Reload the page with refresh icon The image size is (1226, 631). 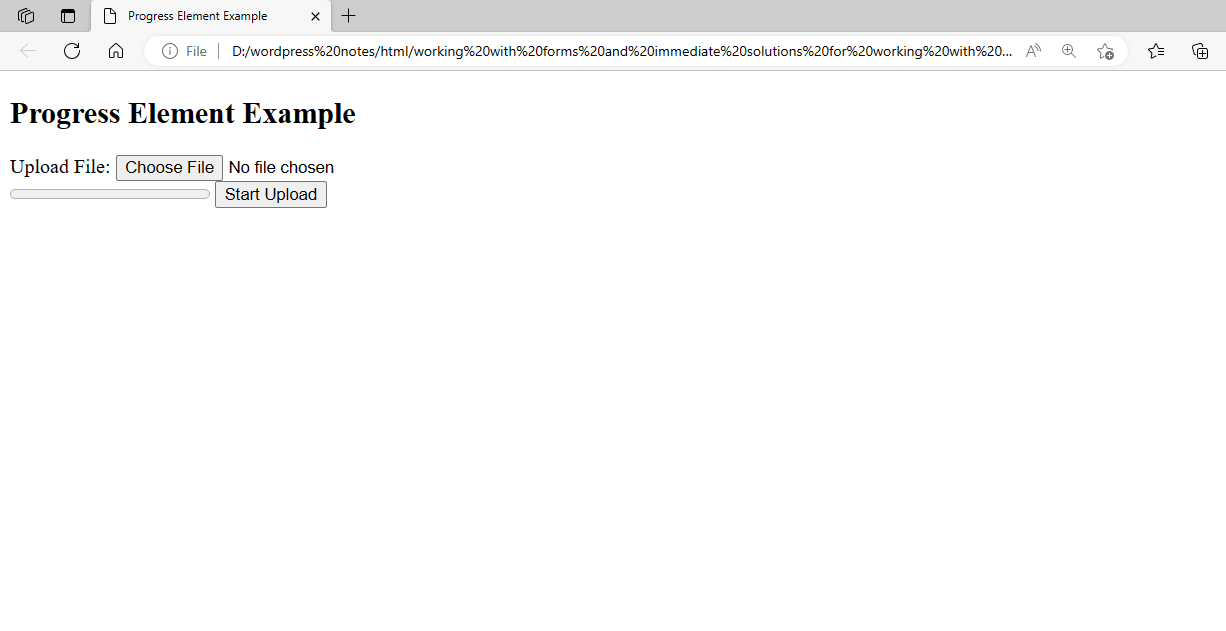72,51
